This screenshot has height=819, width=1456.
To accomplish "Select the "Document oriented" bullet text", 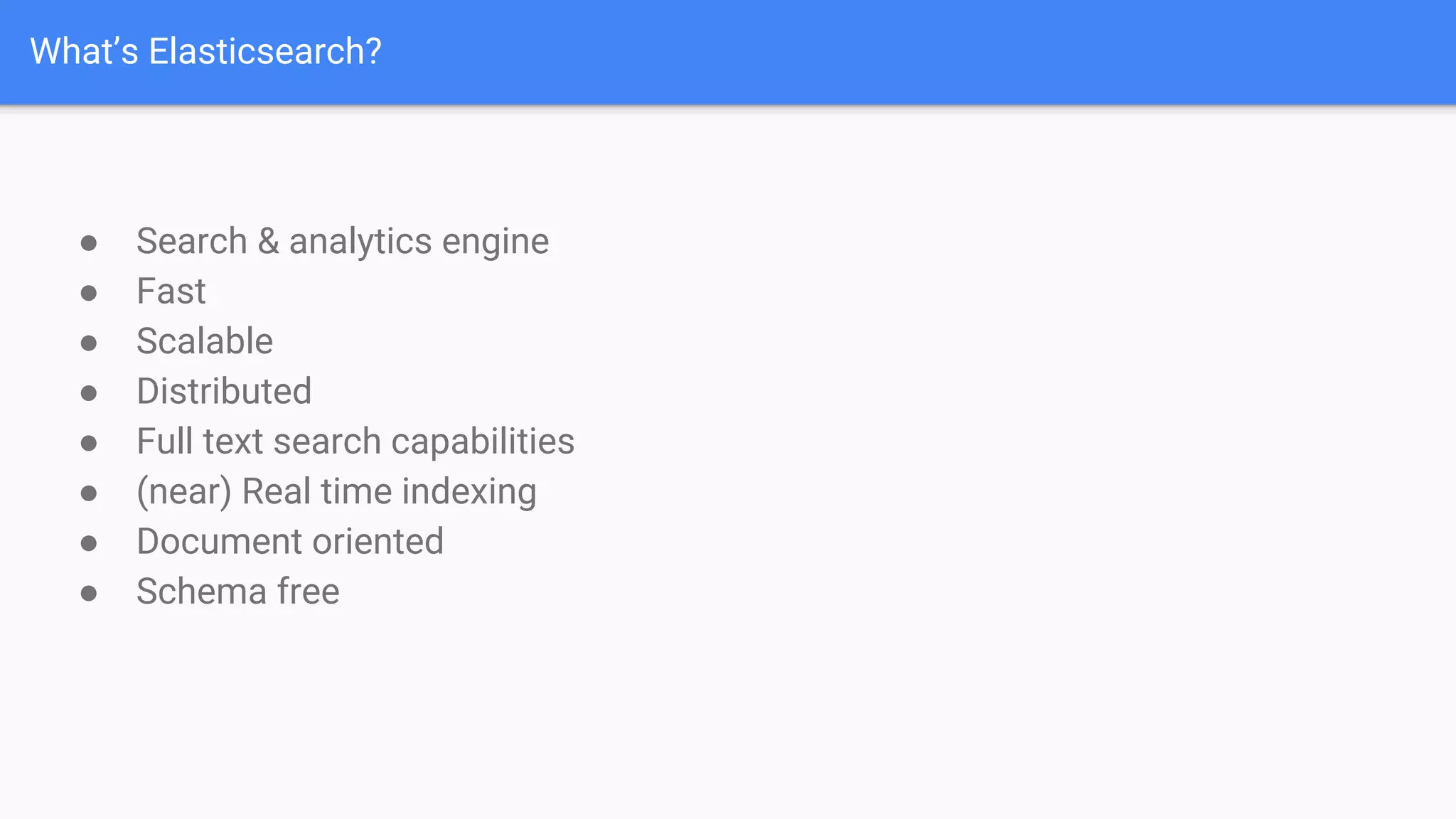I will tap(290, 542).
